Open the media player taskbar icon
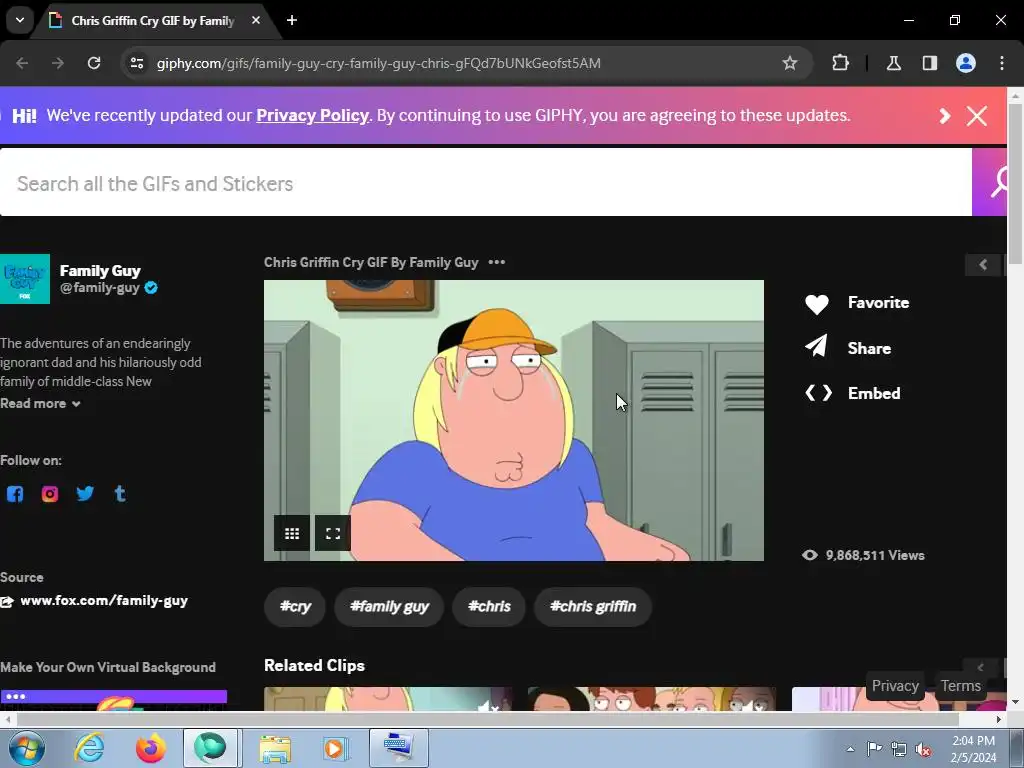The image size is (1024, 768). click(336, 748)
